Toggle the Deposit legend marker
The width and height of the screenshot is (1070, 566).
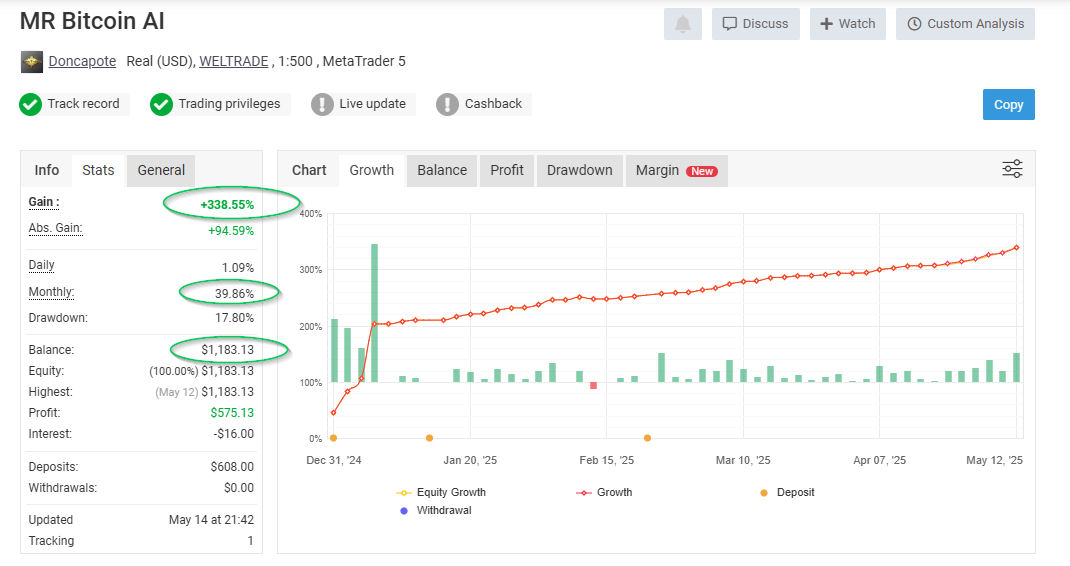point(787,492)
